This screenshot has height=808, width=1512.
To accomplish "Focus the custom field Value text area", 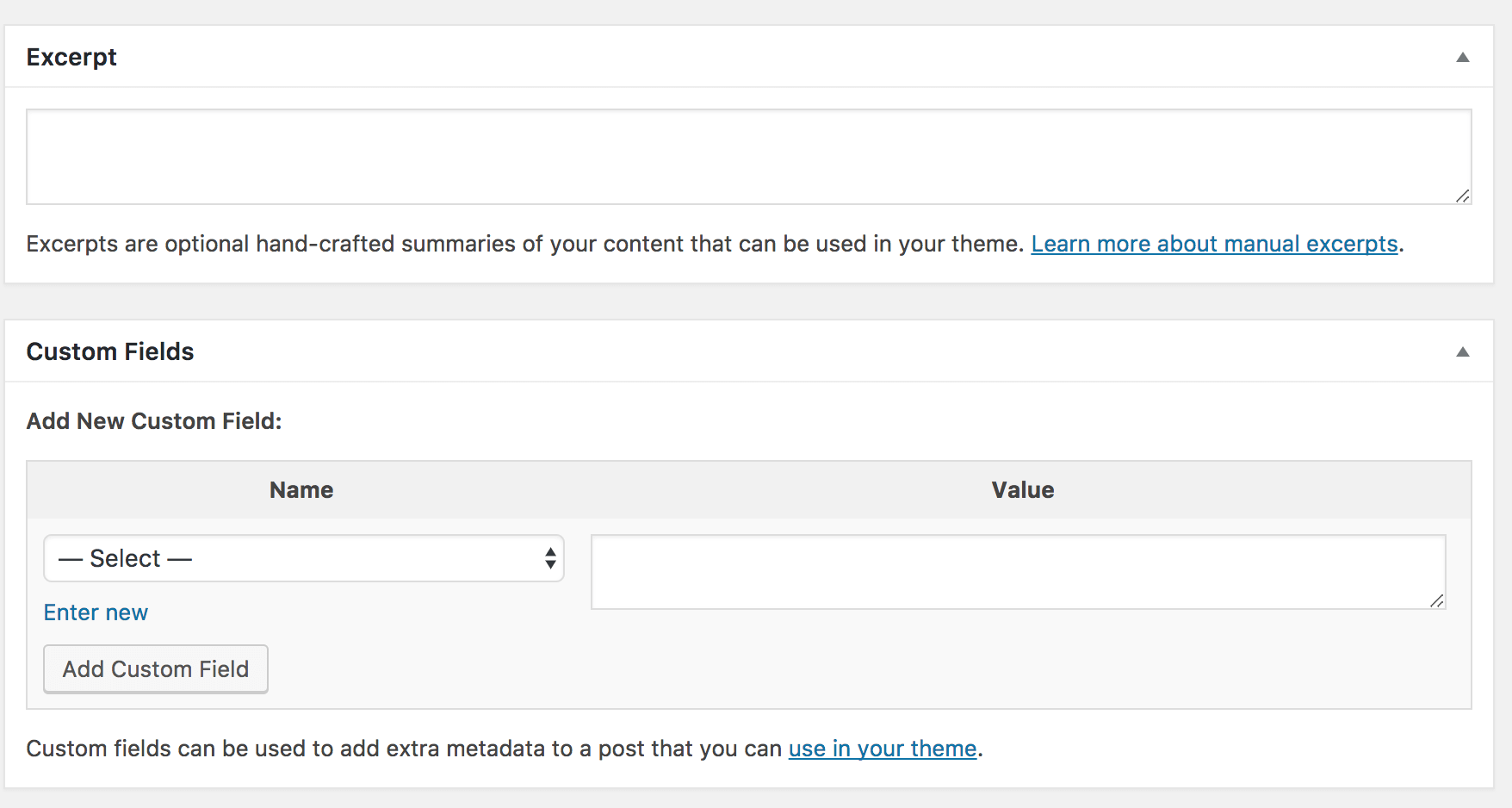I will click(1016, 572).
